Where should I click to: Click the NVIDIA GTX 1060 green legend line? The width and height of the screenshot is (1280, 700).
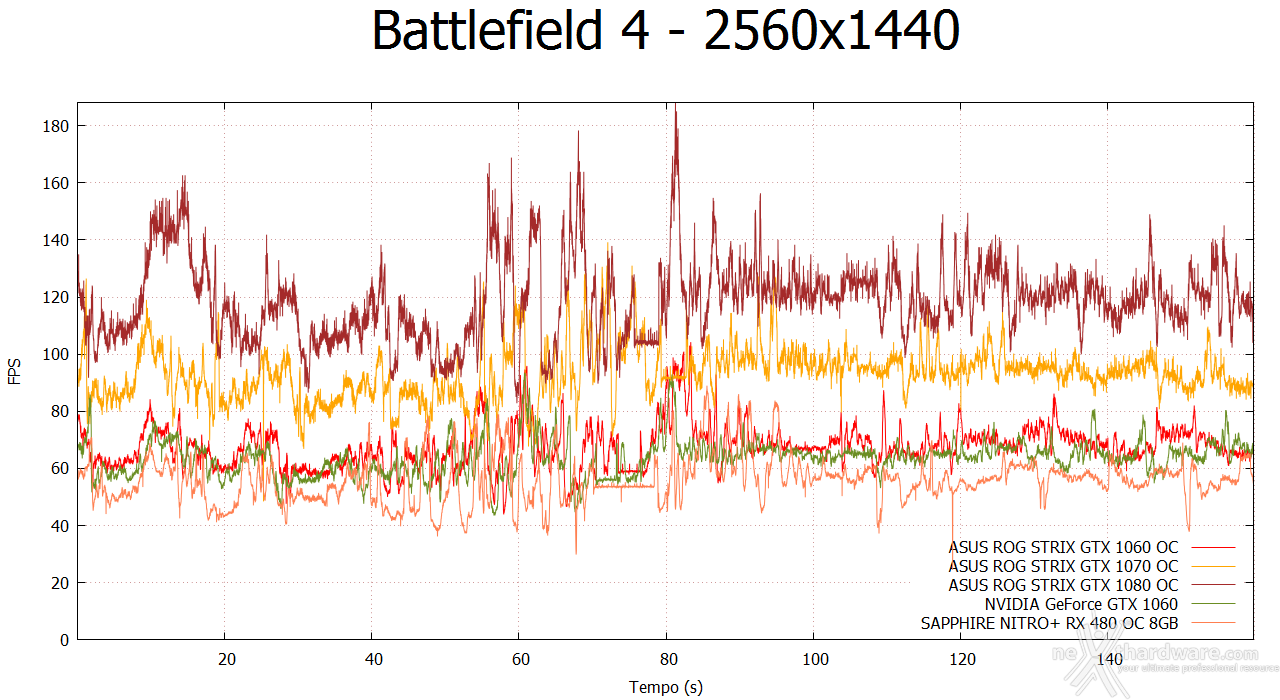pos(1213,604)
